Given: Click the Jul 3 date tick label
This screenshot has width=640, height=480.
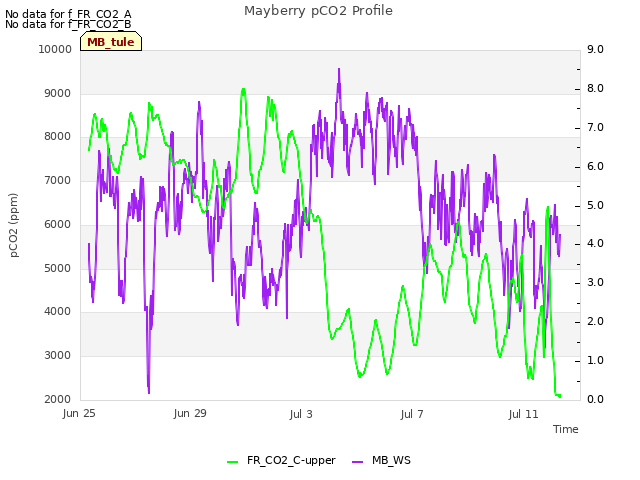Looking at the screenshot, I should (301, 414).
